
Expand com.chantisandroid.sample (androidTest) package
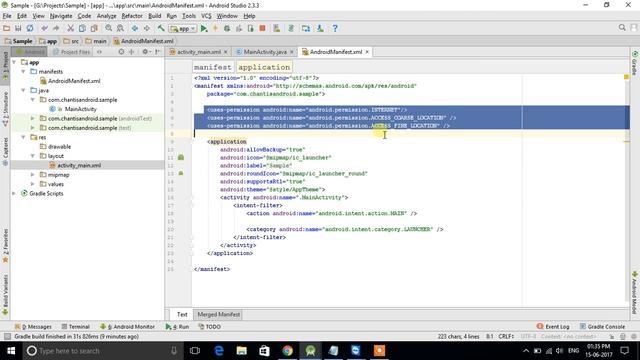point(33,118)
